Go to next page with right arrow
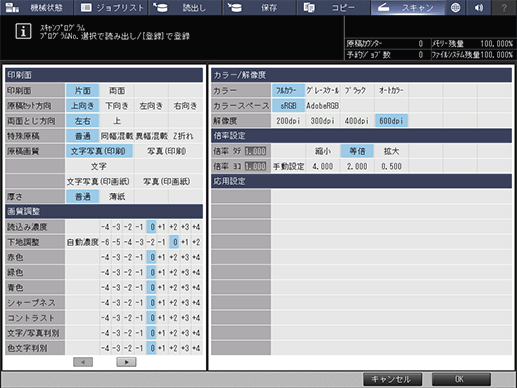The image size is (517, 388). [126, 362]
